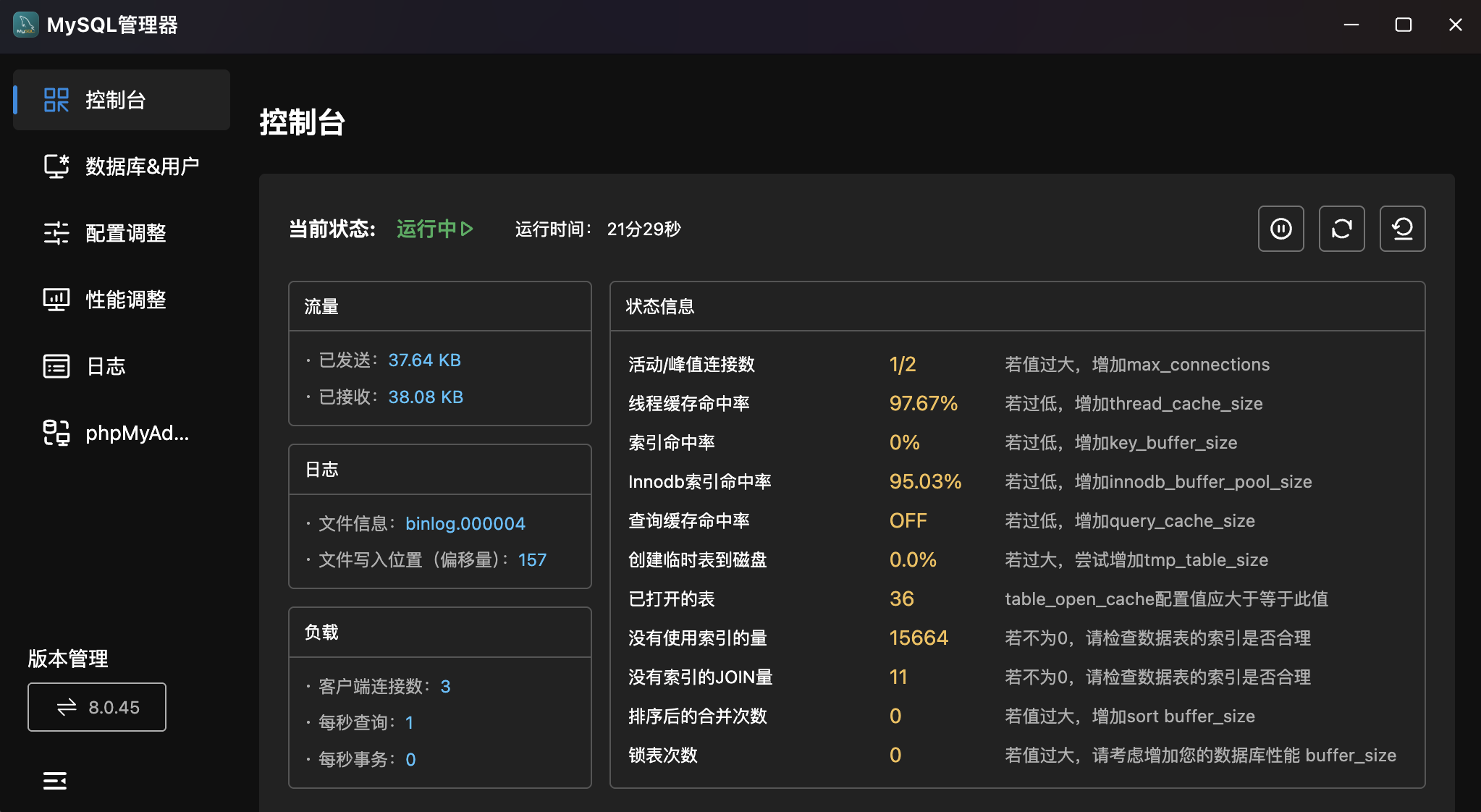Pause the MySQL service
Image resolution: width=1481 pixels, height=812 pixels.
[1281, 229]
